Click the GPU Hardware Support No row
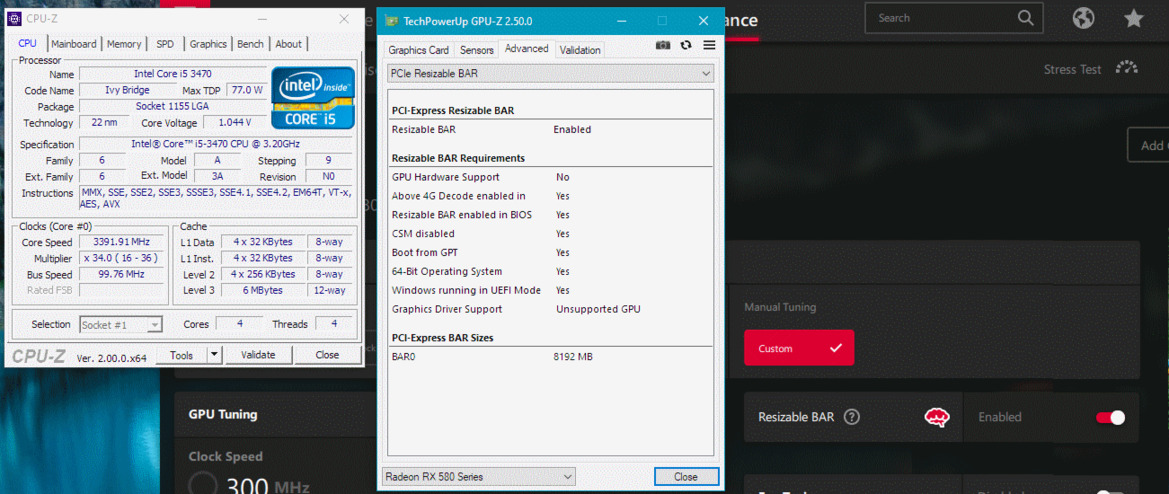Screen dimensions: 1169x494 pyautogui.click(x=550, y=177)
